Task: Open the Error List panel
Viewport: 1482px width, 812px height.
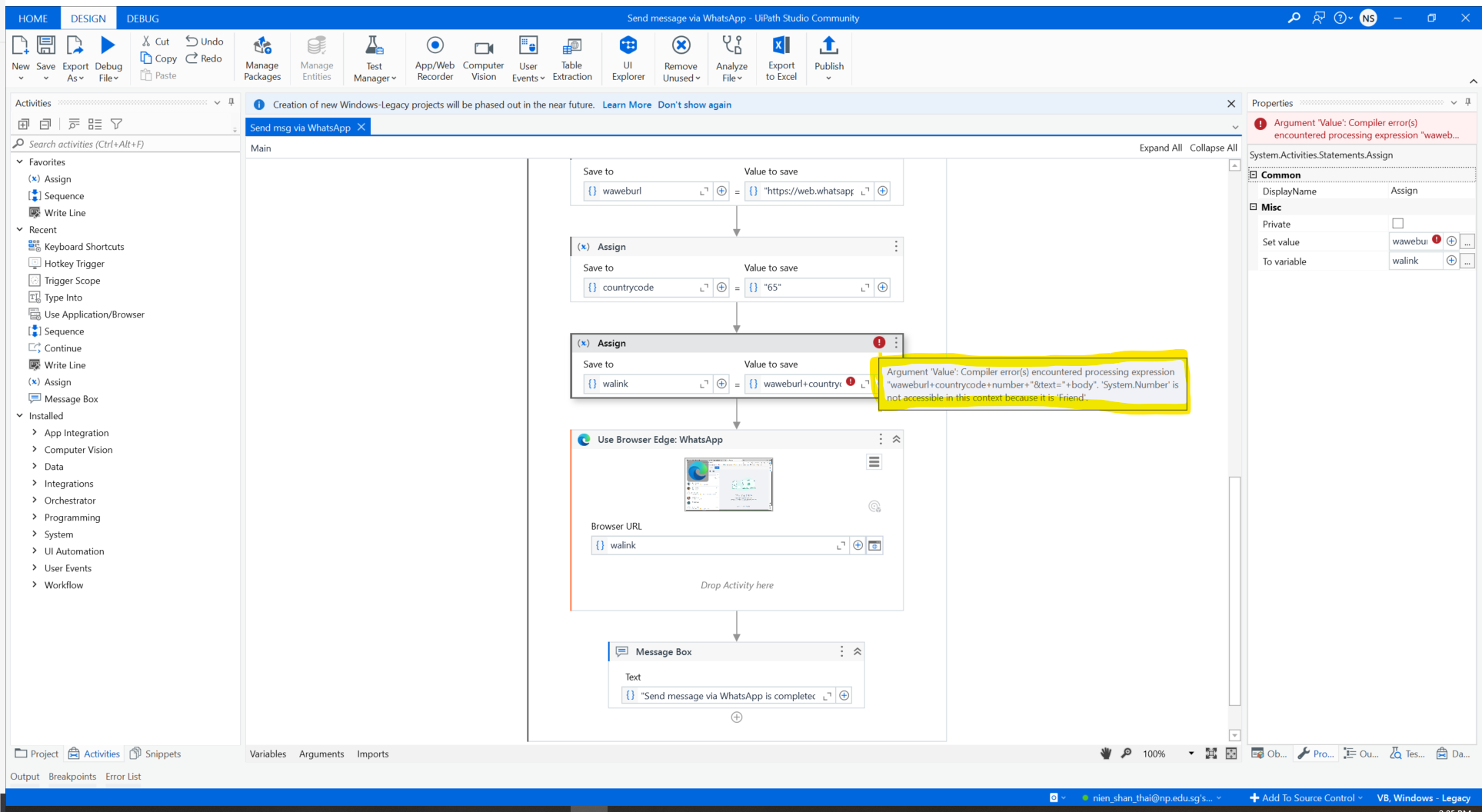Action: pos(123,777)
